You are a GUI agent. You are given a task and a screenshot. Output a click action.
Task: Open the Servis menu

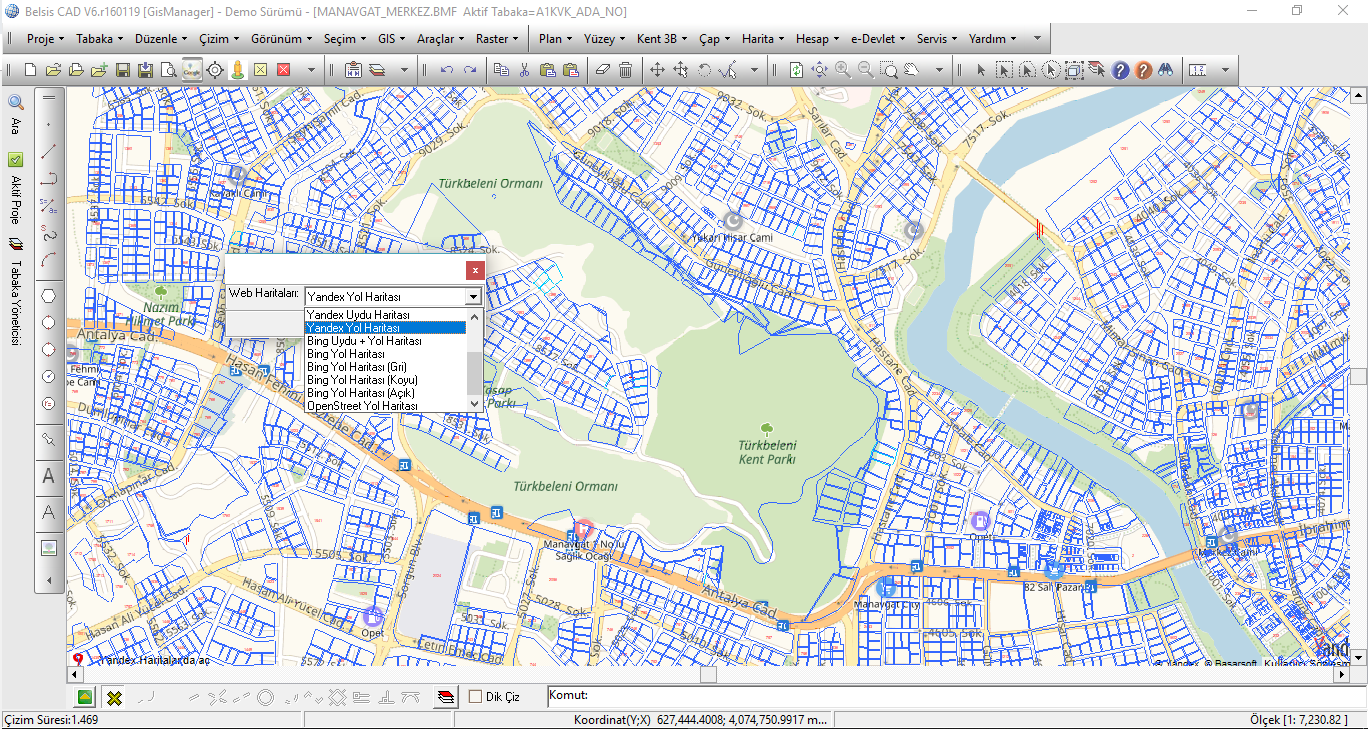coord(937,39)
